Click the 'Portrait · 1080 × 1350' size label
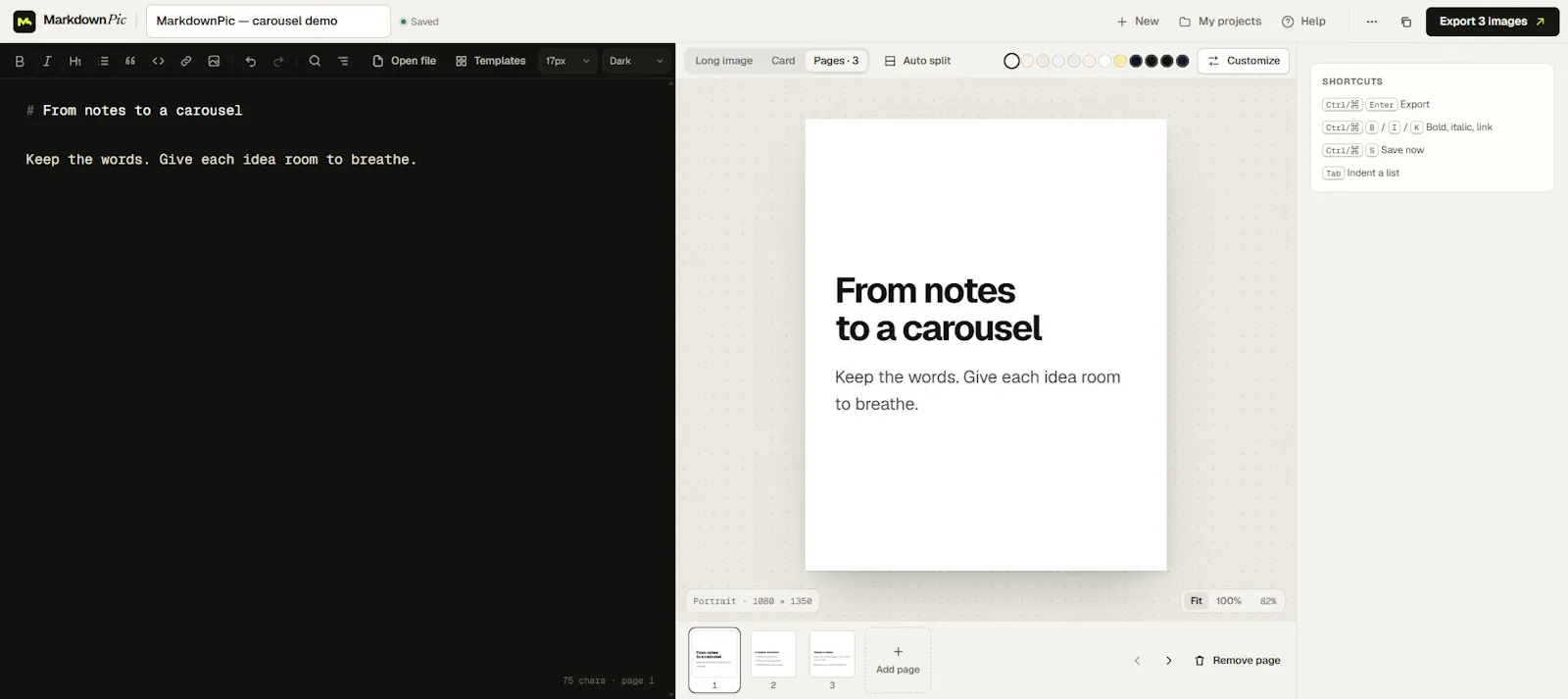1568x699 pixels. (753, 601)
